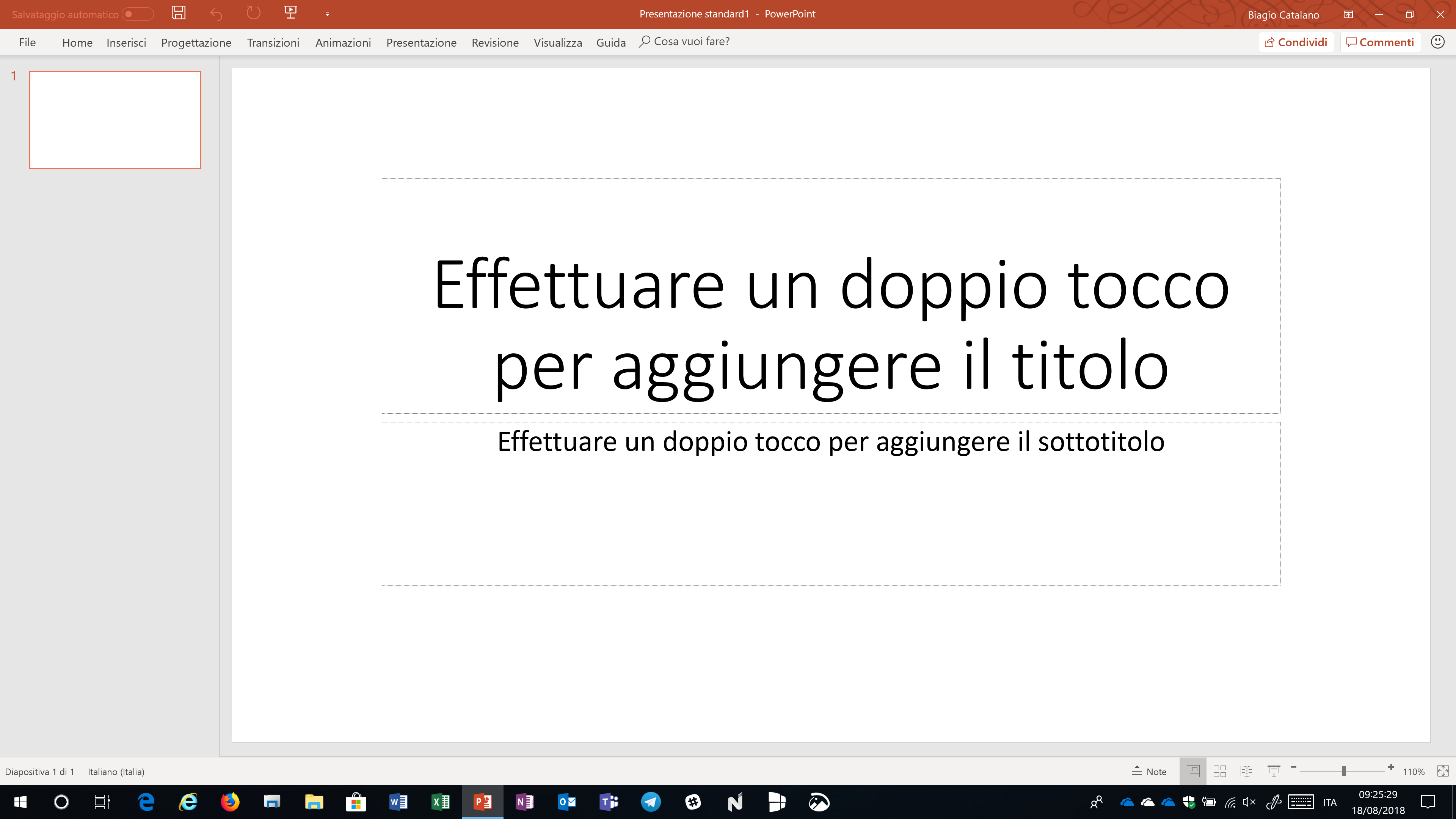The height and width of the screenshot is (819, 1456).
Task: Click the smiley feedback icon
Action: click(x=1437, y=42)
